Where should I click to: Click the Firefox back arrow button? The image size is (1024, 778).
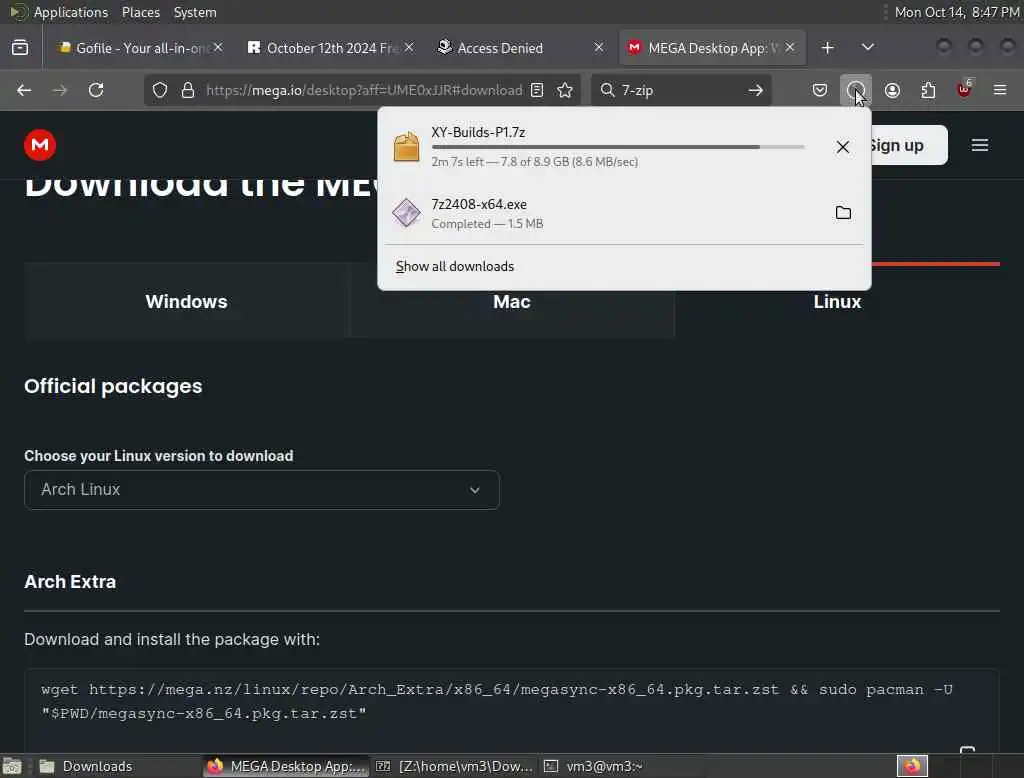(24, 90)
